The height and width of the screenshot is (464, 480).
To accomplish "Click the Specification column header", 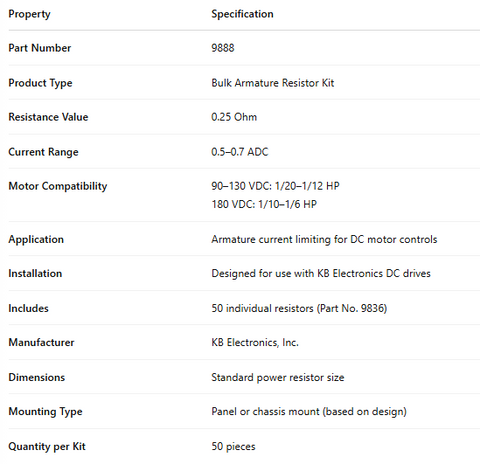I will [242, 14].
